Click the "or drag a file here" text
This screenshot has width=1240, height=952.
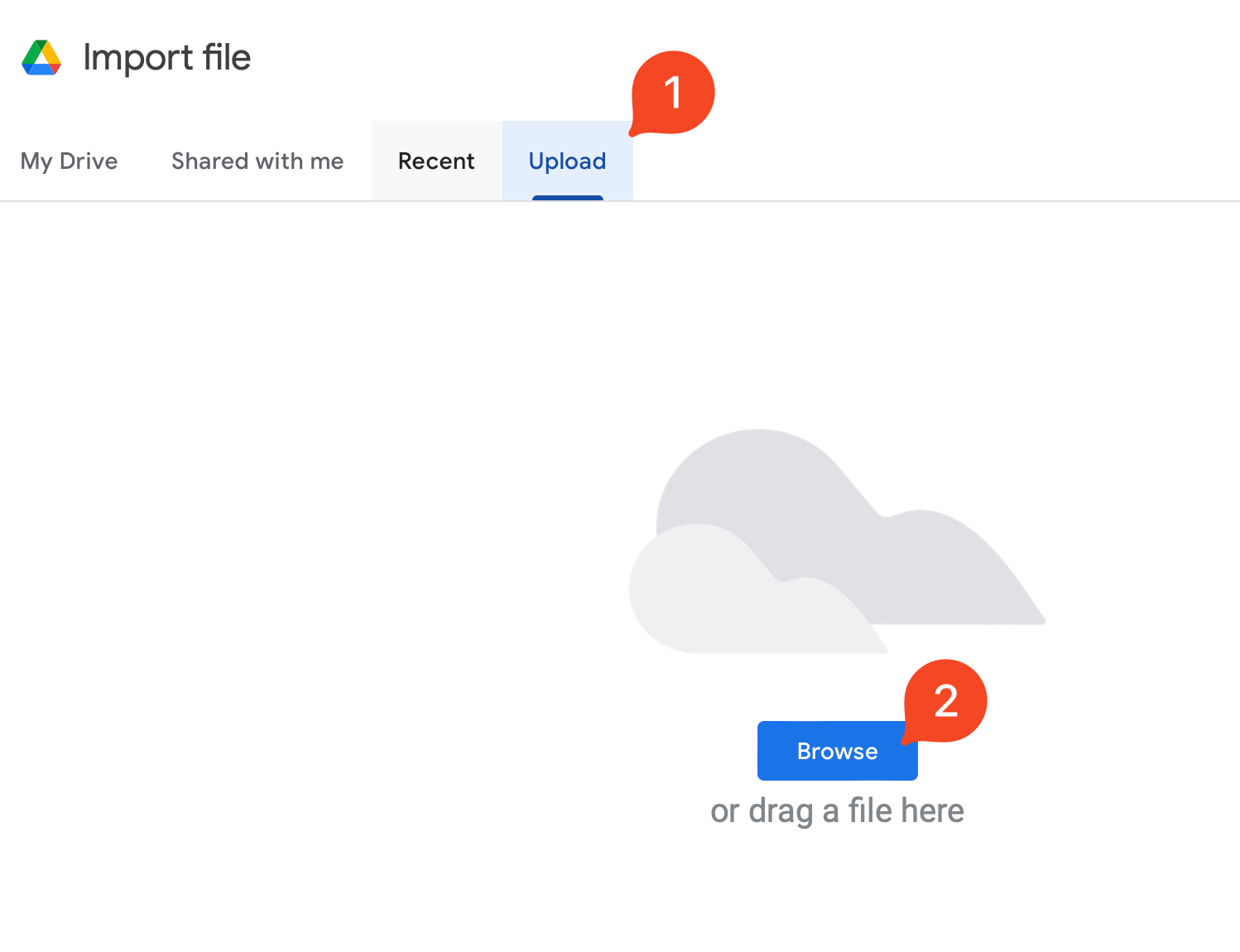tap(837, 811)
